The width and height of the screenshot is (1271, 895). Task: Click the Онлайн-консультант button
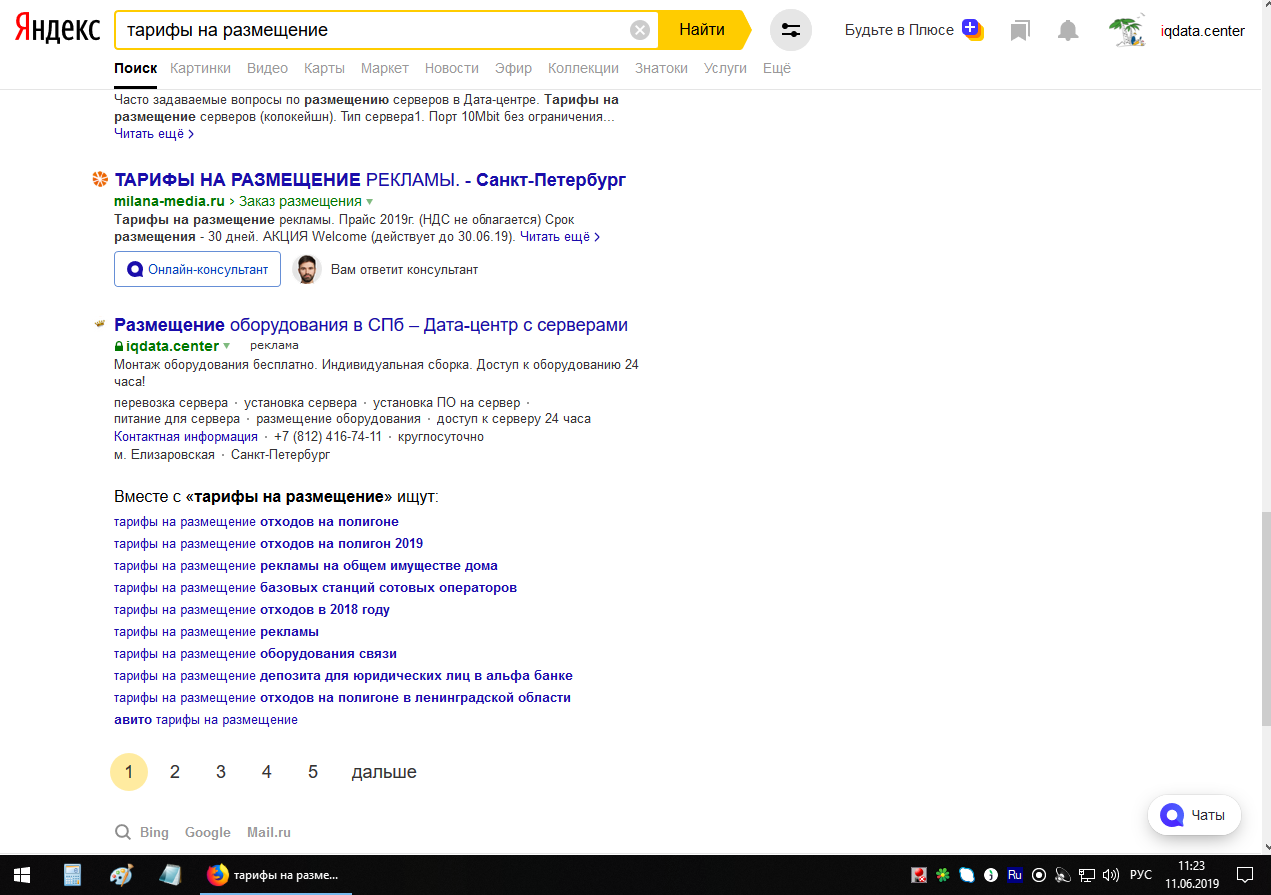[x=198, y=270]
